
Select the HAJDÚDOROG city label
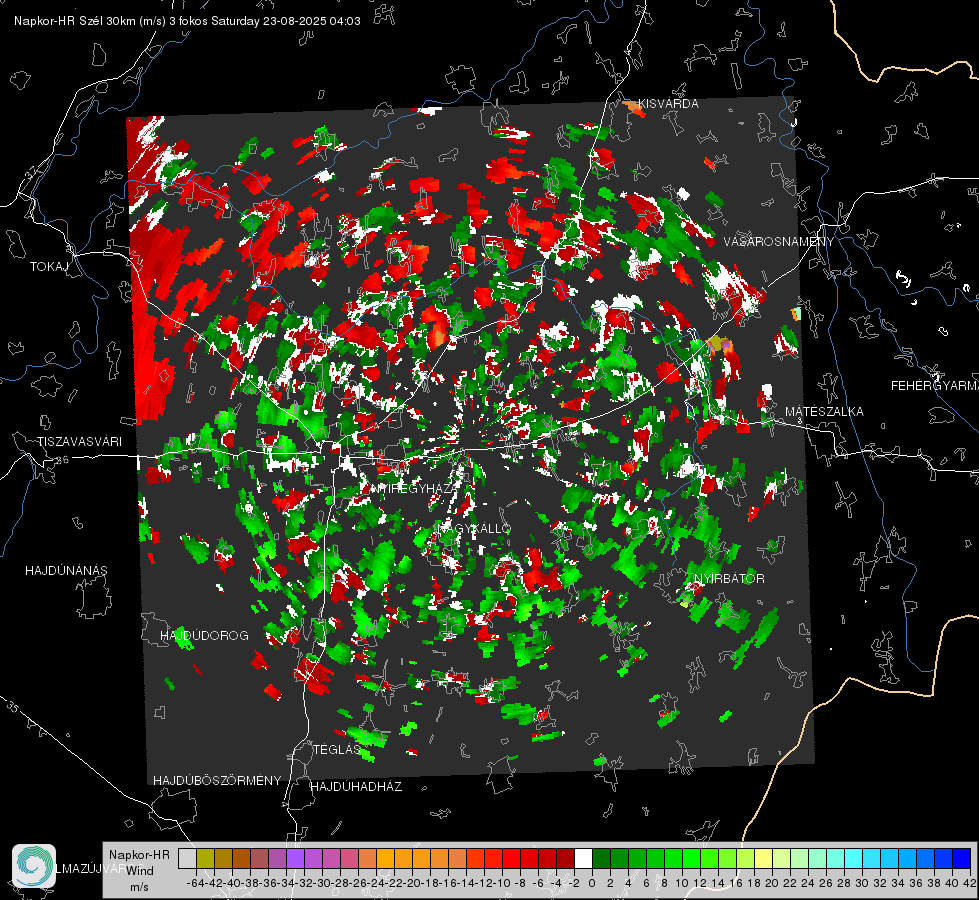click(204, 636)
